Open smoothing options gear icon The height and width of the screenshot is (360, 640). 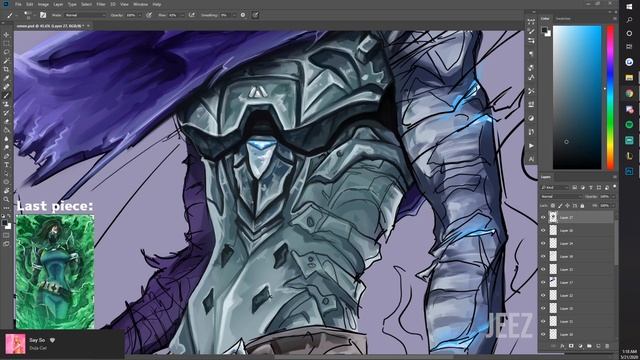click(243, 15)
